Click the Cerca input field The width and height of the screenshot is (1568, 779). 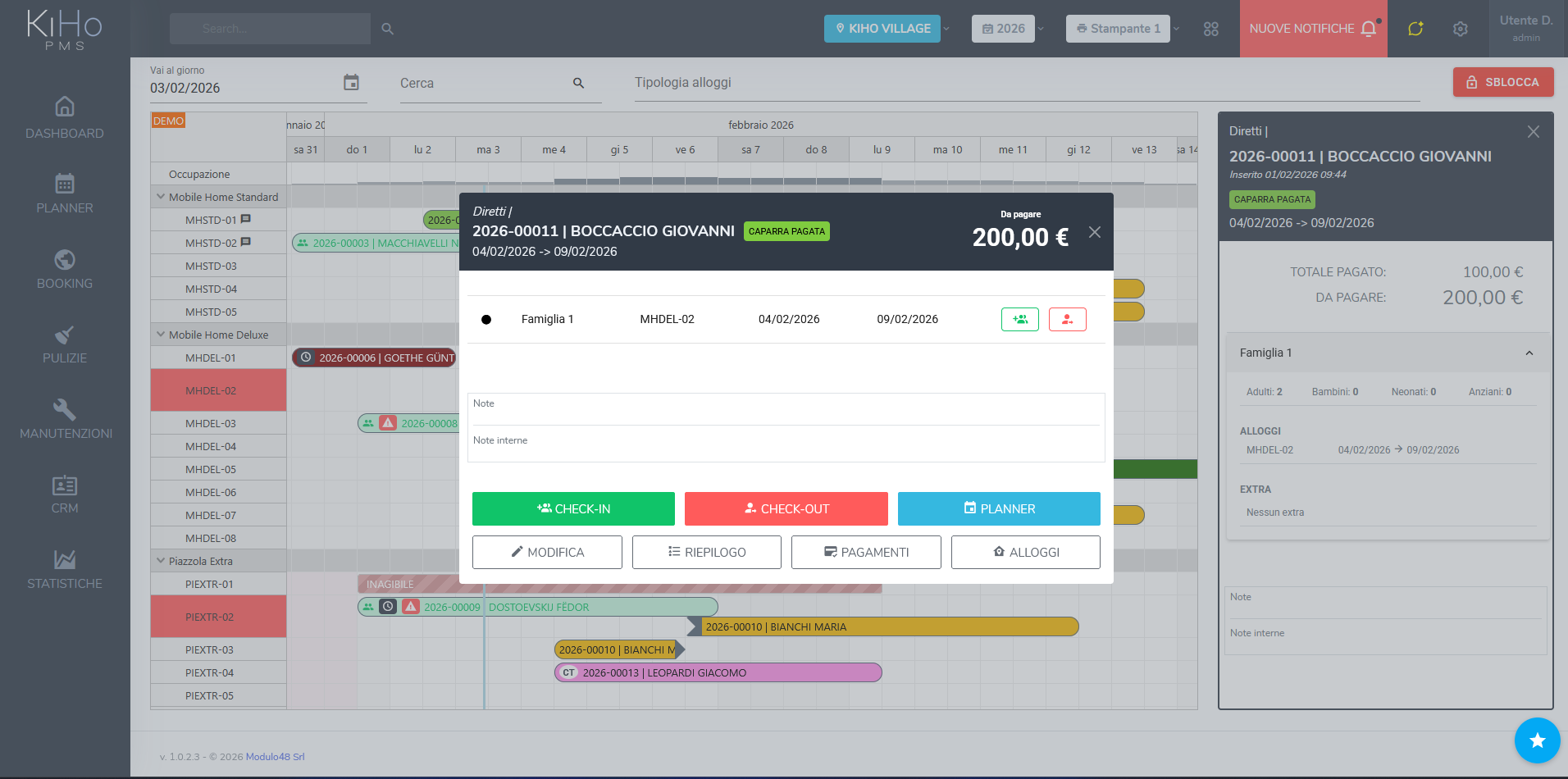point(484,83)
